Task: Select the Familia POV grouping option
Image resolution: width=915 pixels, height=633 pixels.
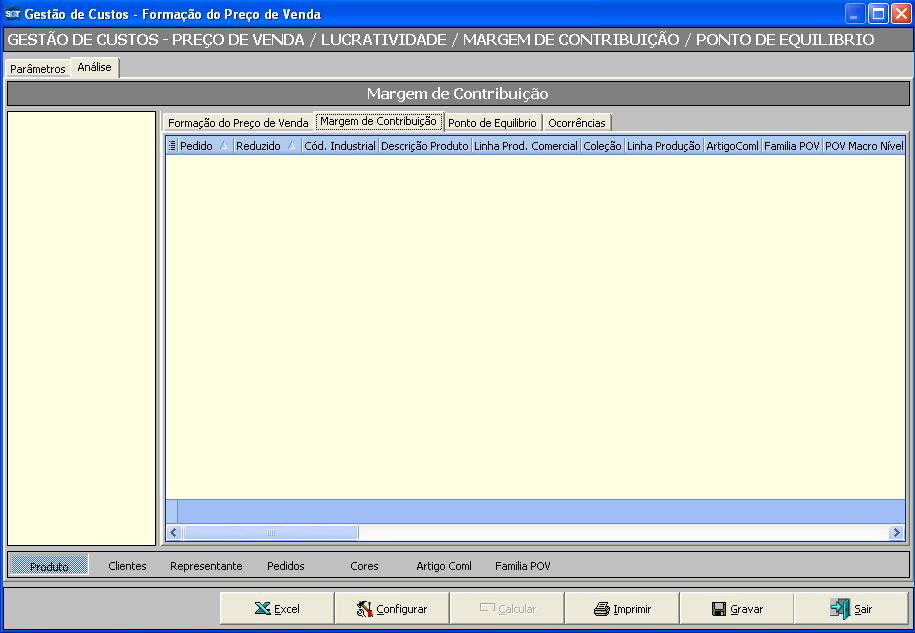Action: (522, 566)
